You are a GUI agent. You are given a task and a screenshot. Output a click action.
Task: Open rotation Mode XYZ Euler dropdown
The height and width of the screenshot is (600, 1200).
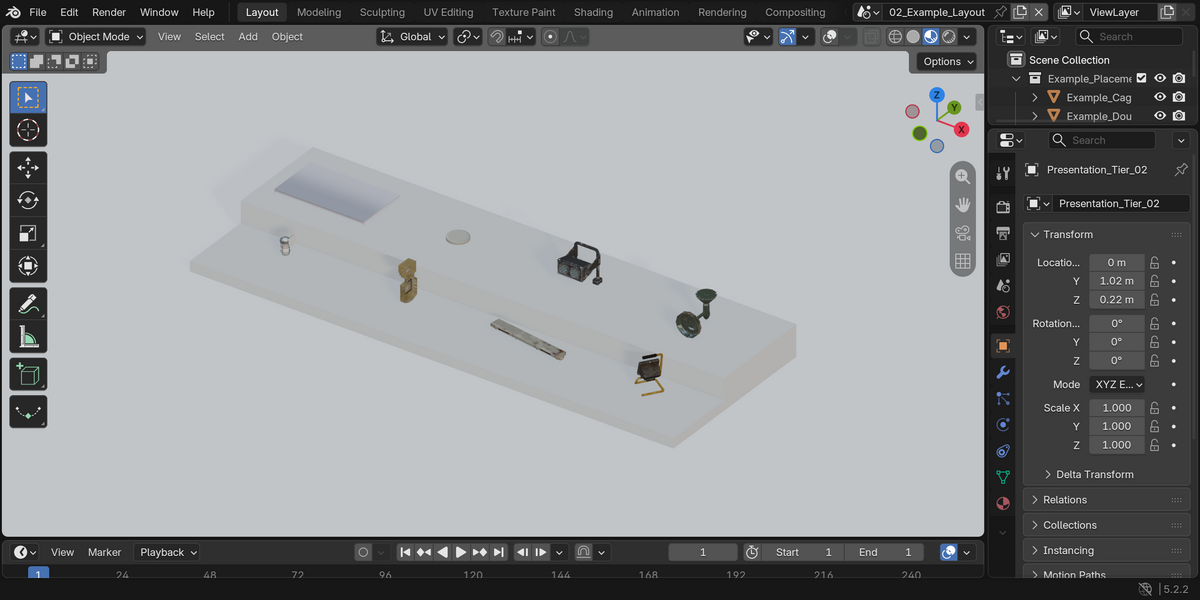tap(1117, 384)
